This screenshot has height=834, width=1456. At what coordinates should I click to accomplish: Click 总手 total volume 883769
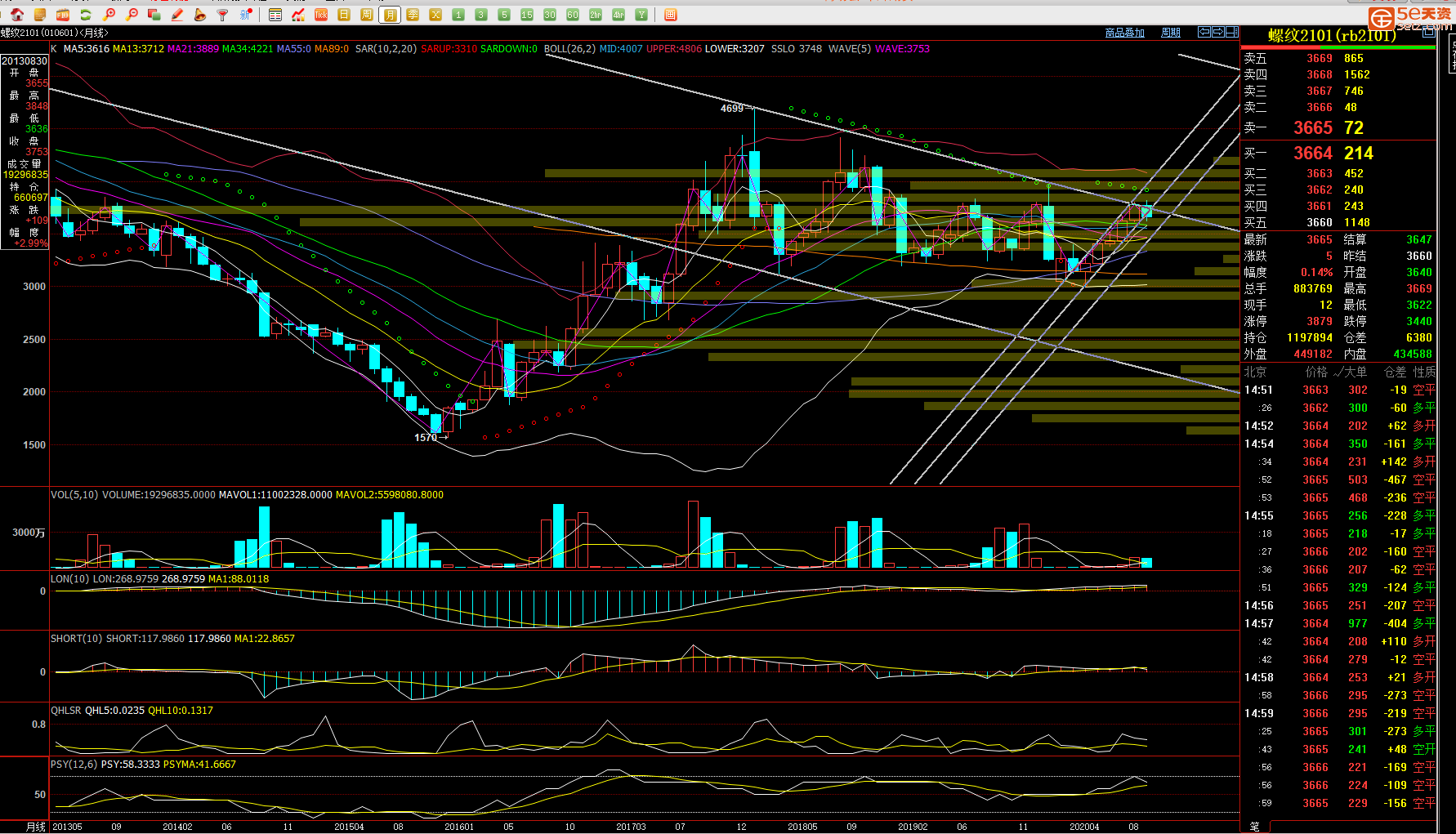[x=1313, y=289]
